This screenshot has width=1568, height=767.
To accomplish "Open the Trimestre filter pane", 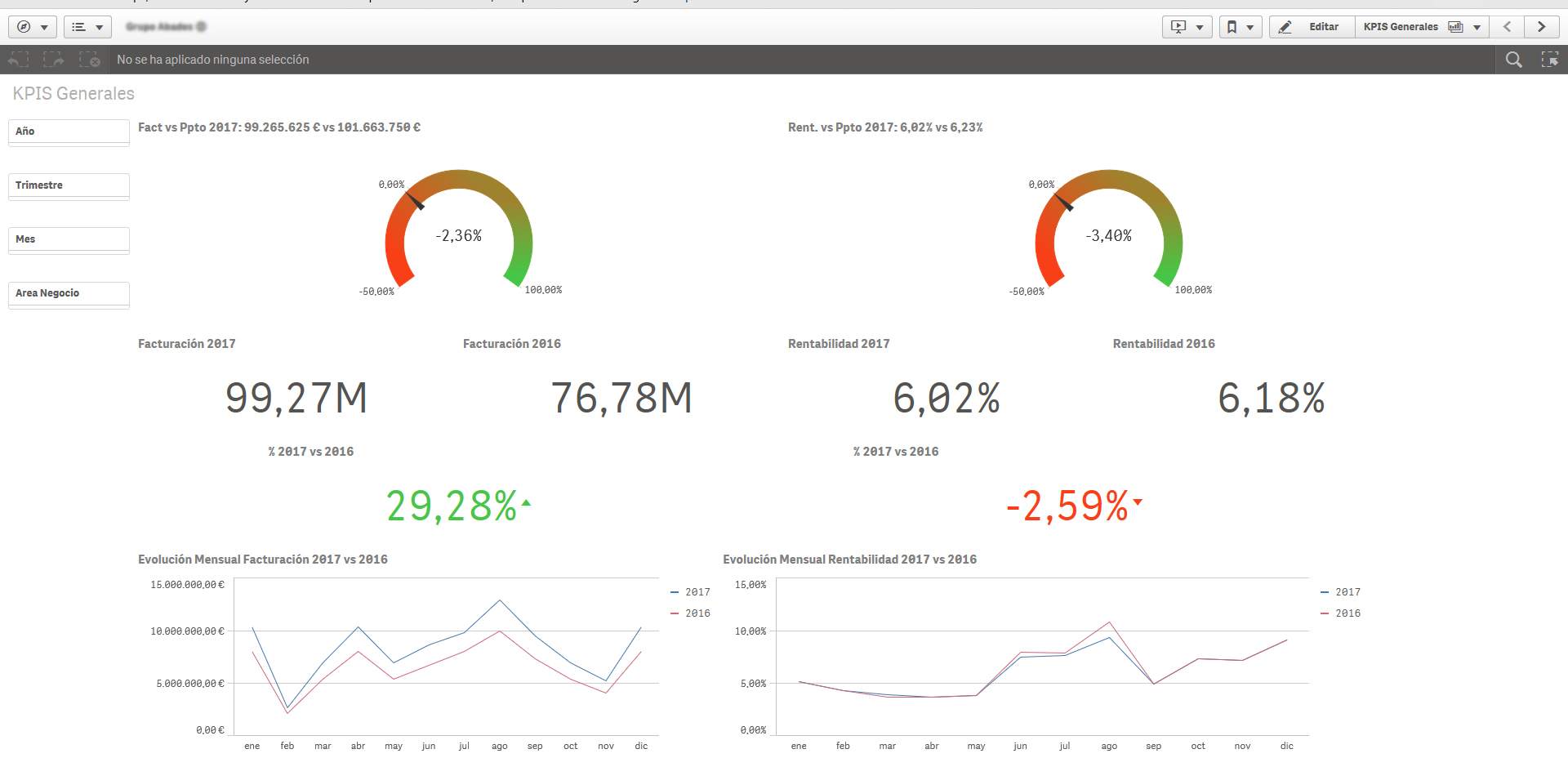I will (69, 185).
